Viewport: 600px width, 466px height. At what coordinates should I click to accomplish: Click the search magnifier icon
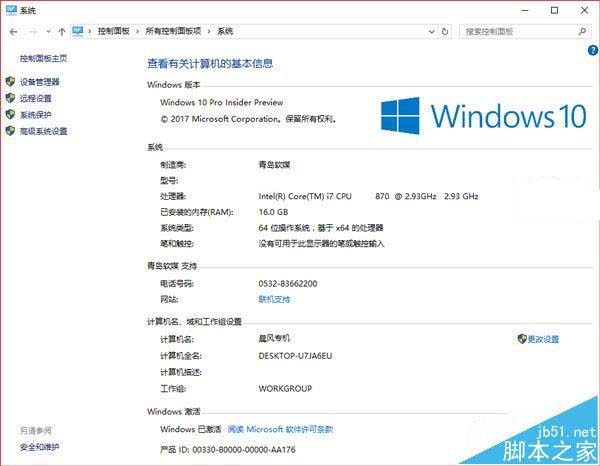click(582, 31)
